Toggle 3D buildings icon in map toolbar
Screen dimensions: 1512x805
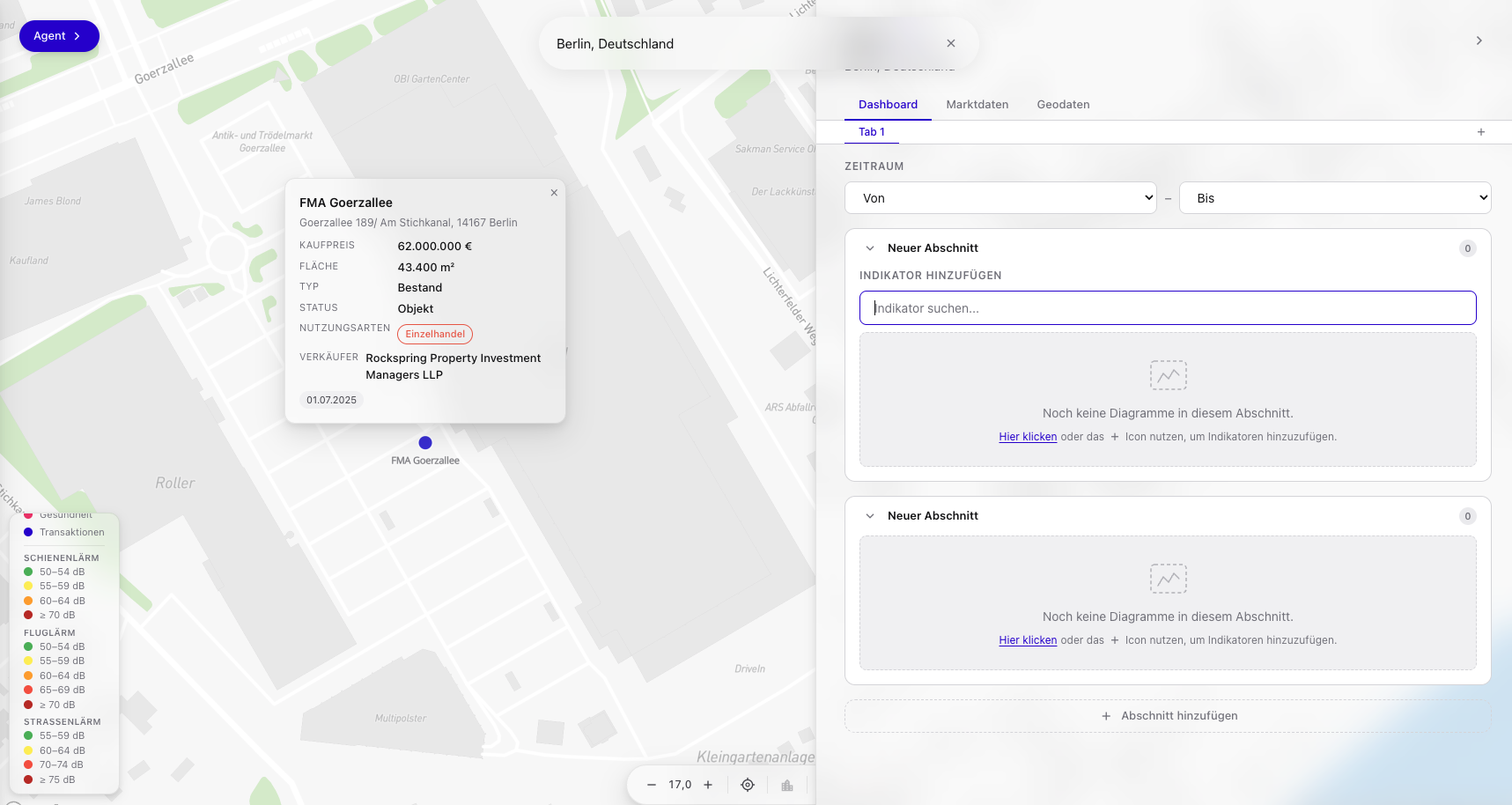tap(787, 785)
